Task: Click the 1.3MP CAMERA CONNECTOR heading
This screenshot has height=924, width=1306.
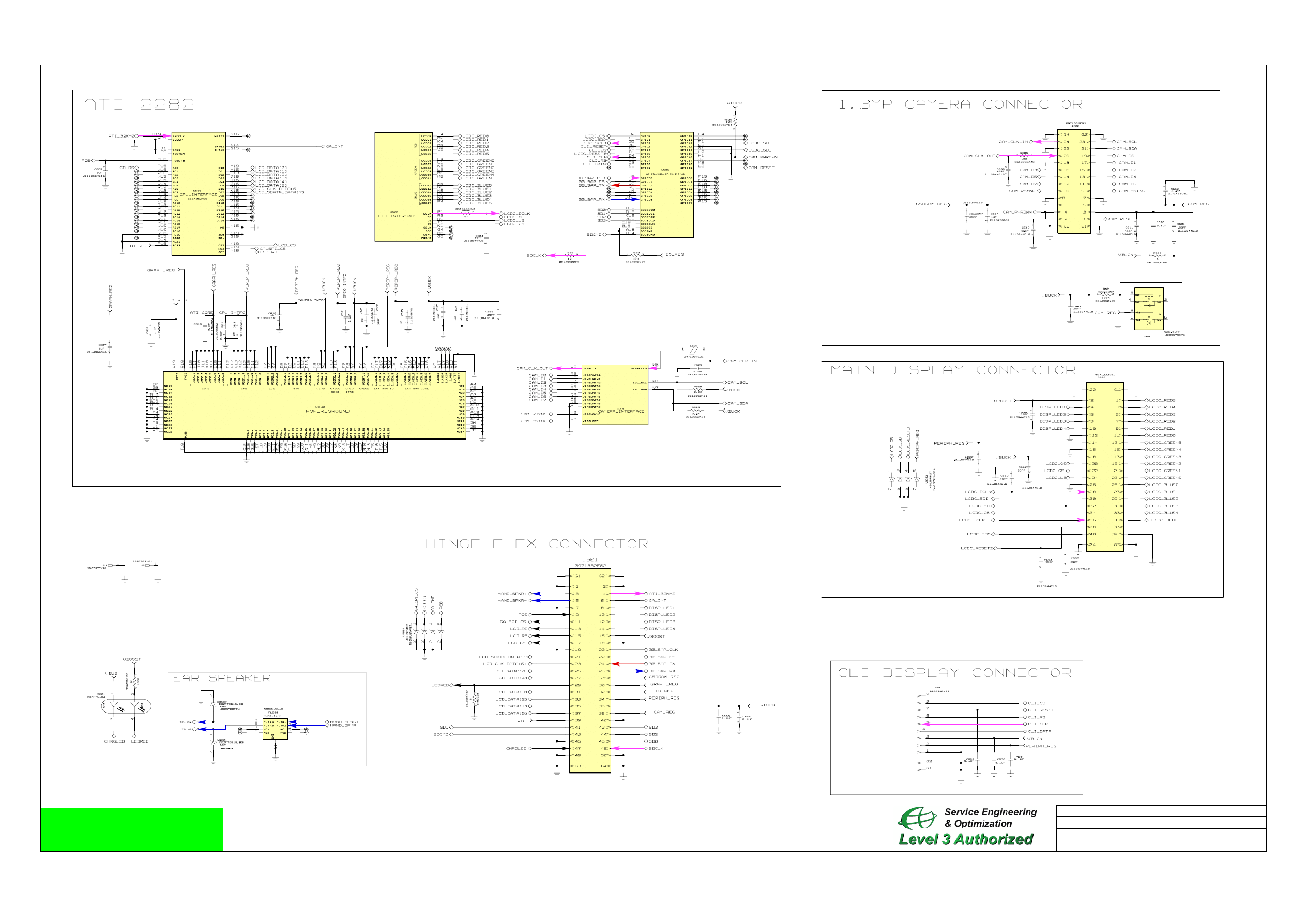Action: pyautogui.click(x=960, y=104)
